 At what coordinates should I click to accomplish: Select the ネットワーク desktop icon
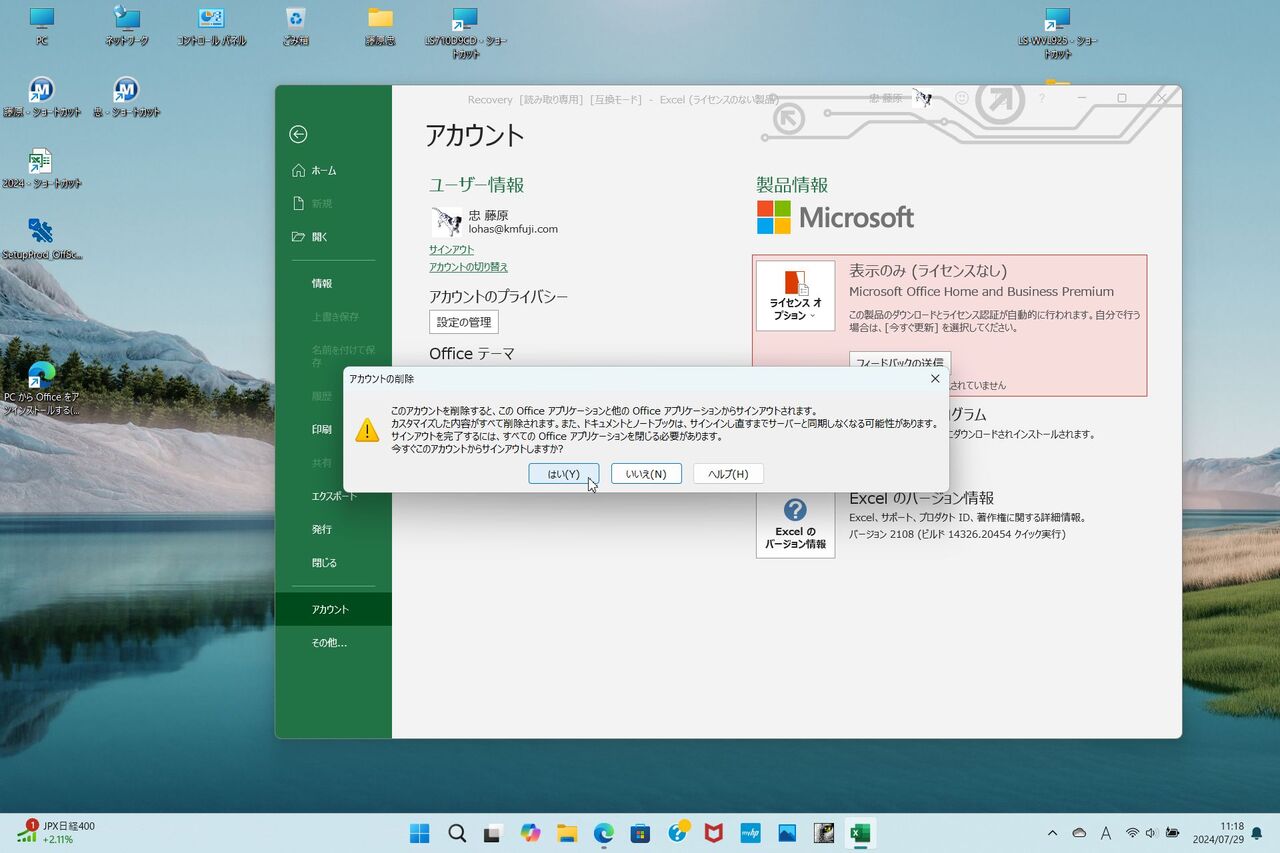(x=127, y=26)
